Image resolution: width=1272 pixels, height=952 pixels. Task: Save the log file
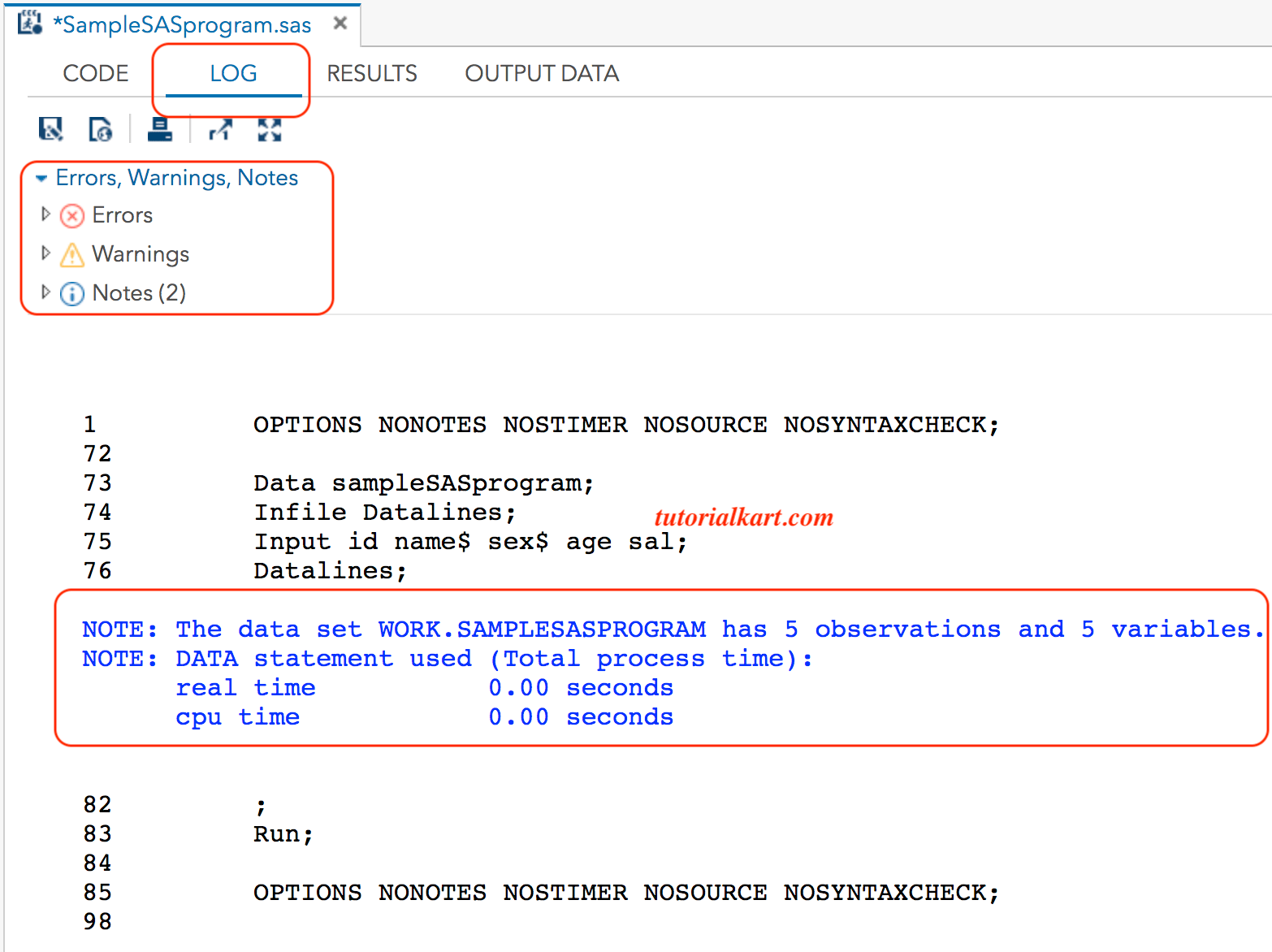point(51,128)
